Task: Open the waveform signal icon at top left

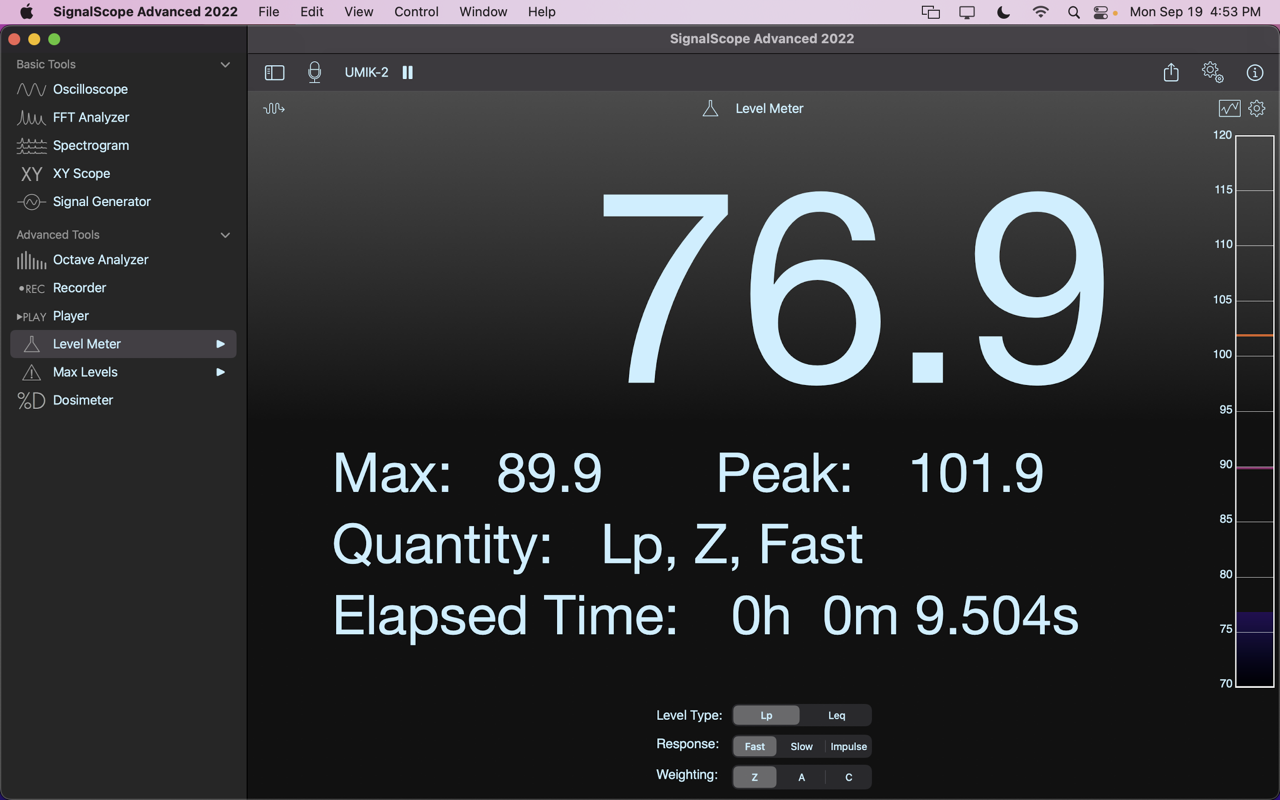Action: (274, 108)
